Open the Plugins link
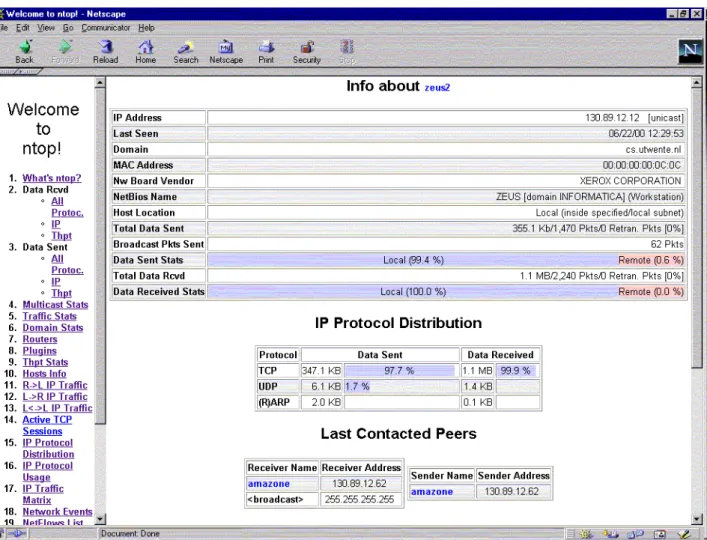This screenshot has width=707, height=540. [x=40, y=351]
